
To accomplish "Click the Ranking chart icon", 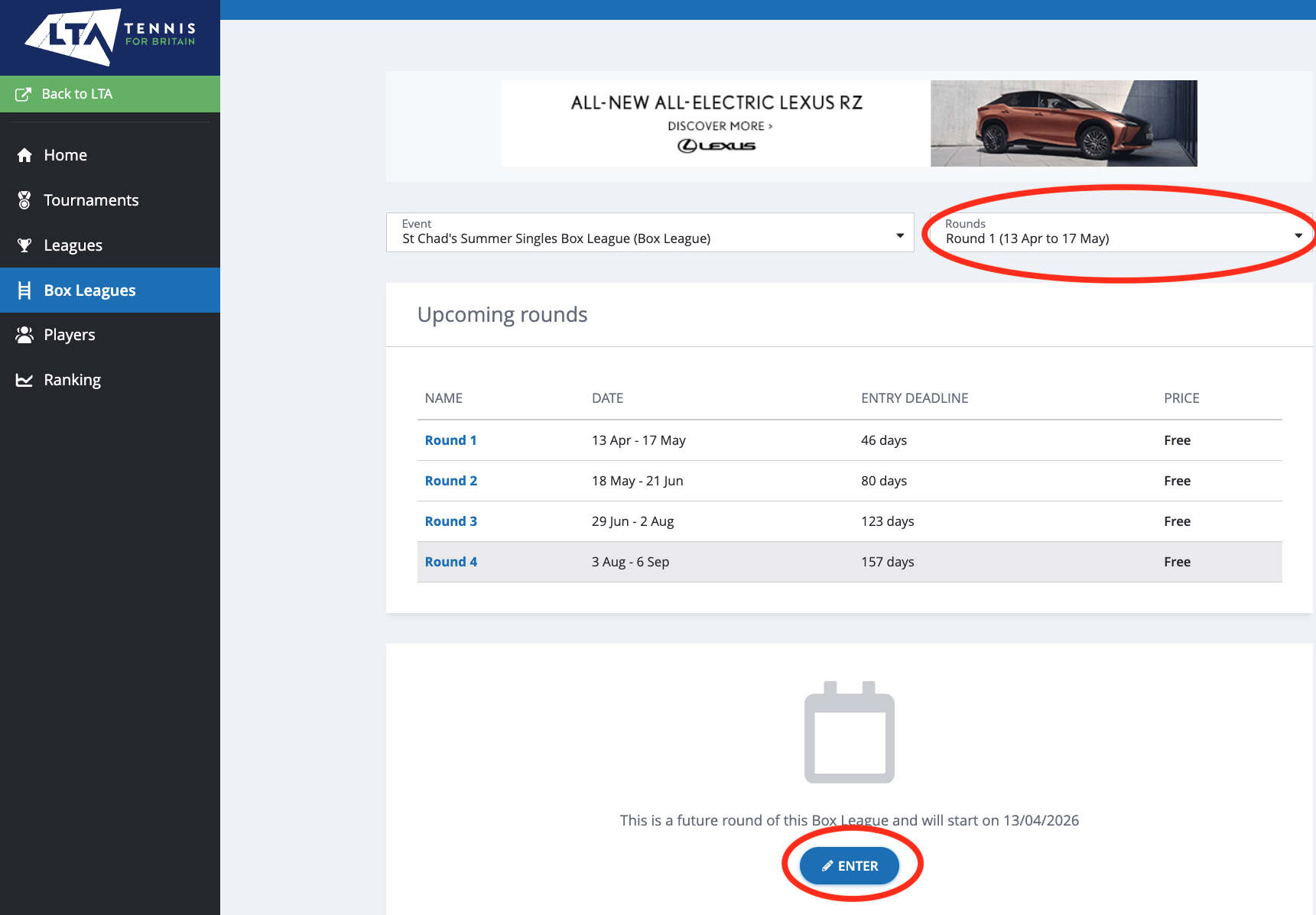I will click(24, 380).
